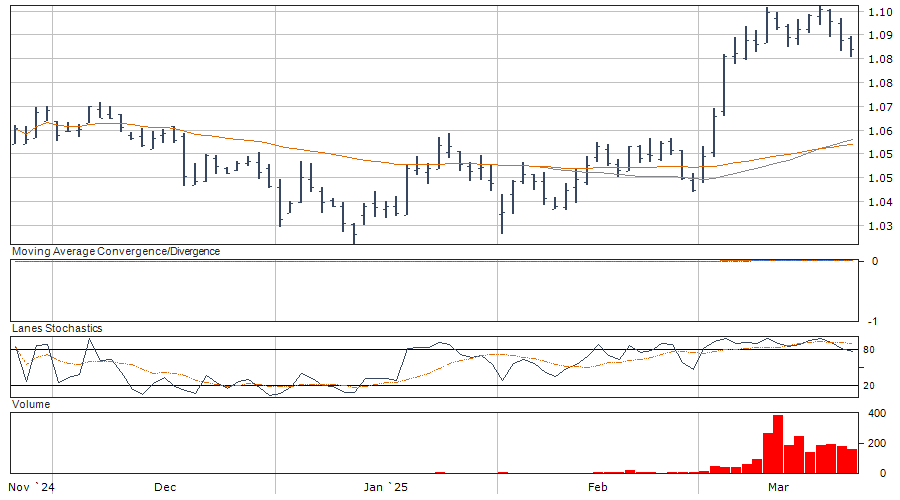Click the Volume panel label
This screenshot has height=500, width=900.
(x=30, y=404)
